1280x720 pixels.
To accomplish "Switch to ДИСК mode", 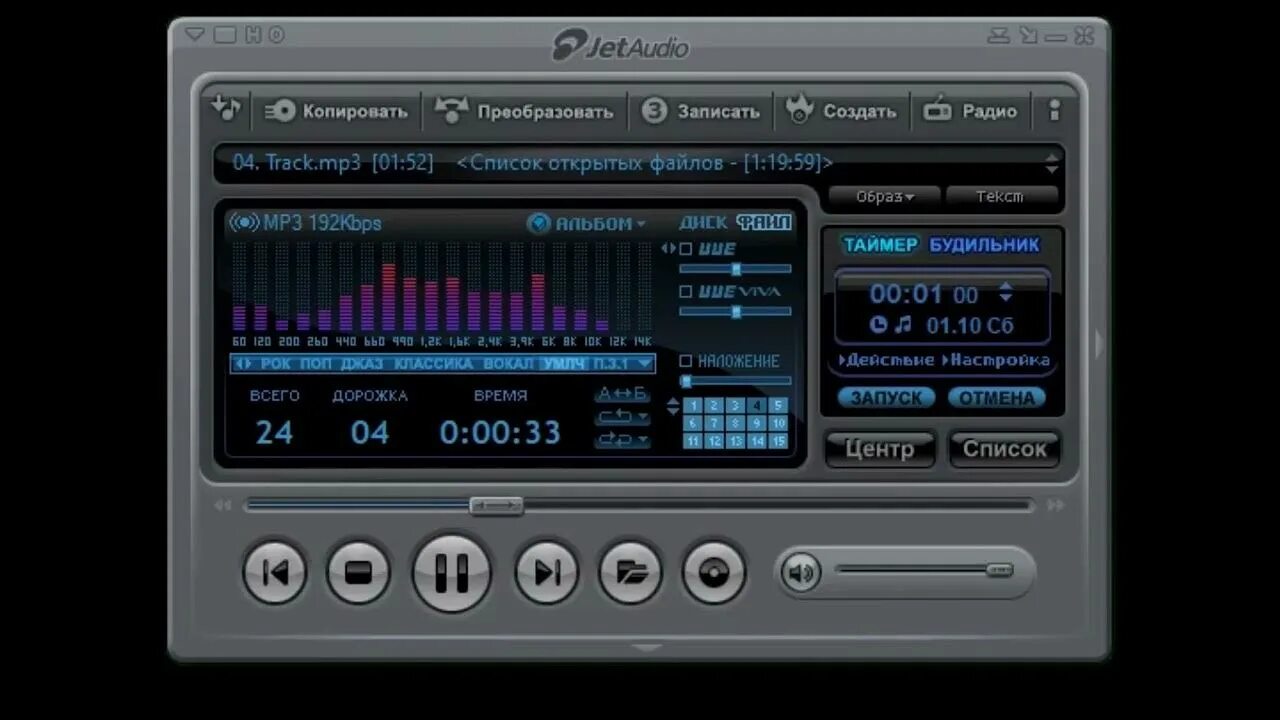I will (x=703, y=223).
